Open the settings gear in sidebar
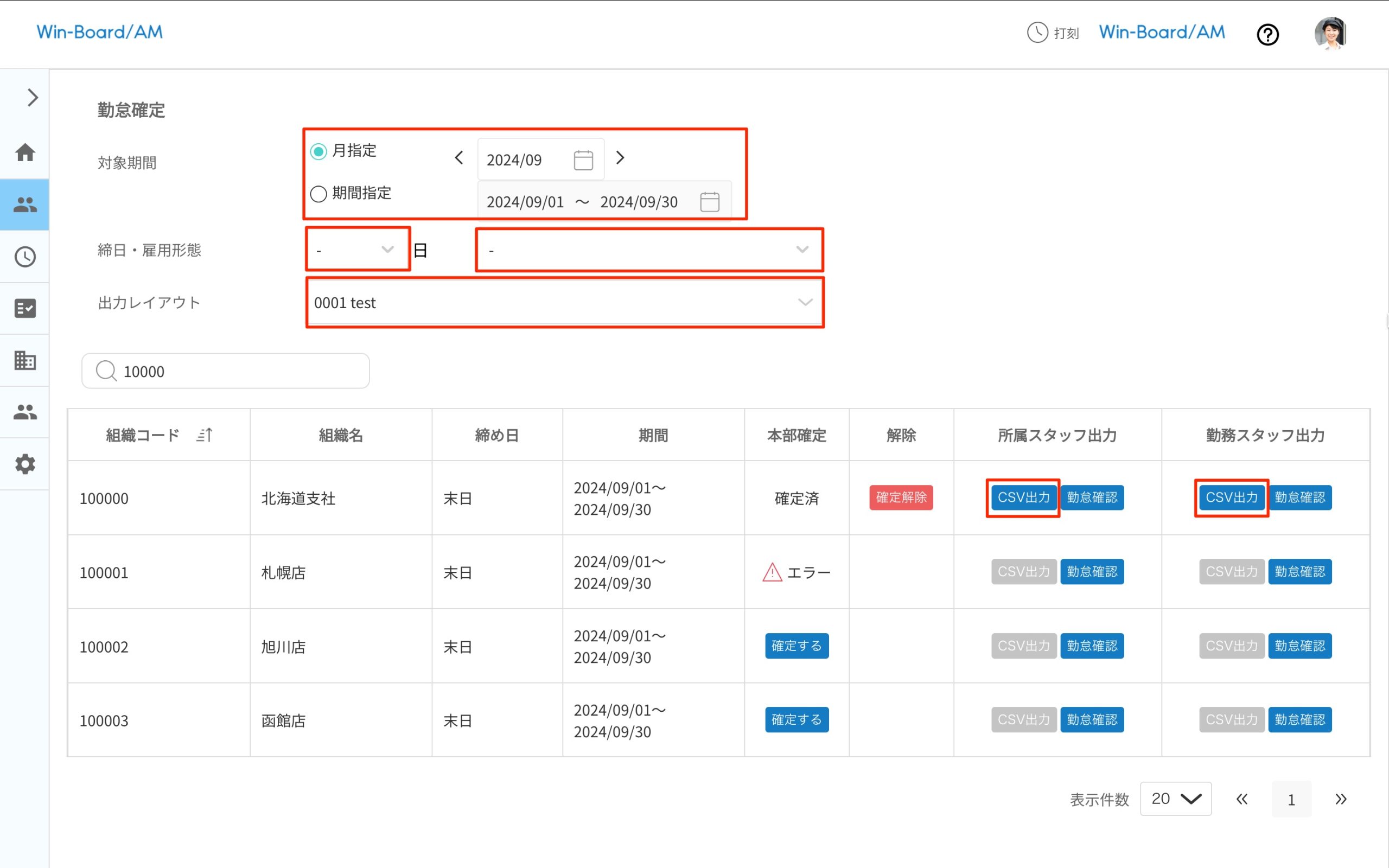1389x868 pixels. [24, 464]
